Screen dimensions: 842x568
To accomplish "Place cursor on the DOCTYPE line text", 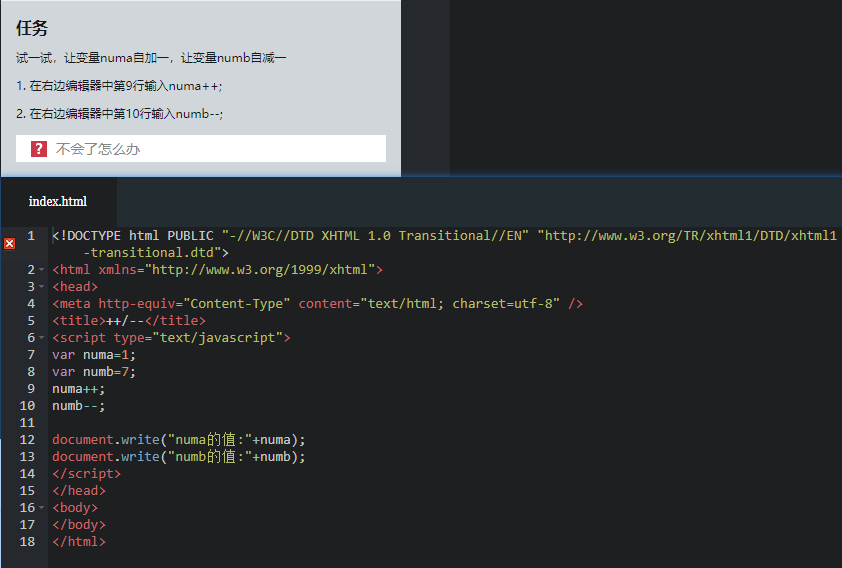I will click(444, 236).
